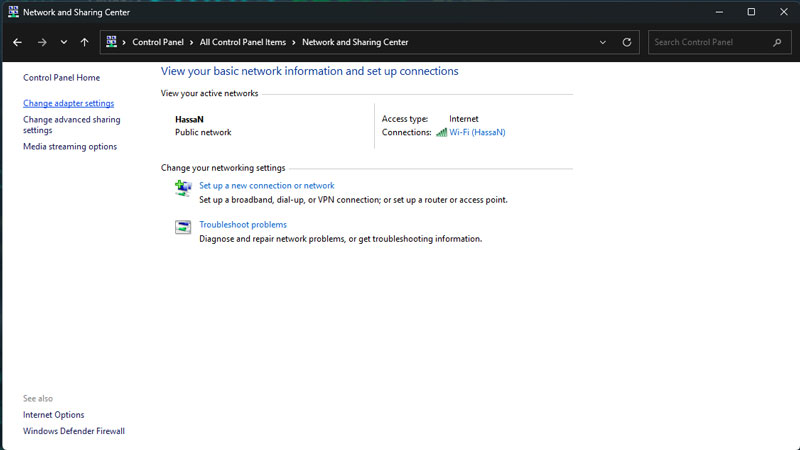Click the Public network label
This screenshot has height=450, width=800.
click(x=203, y=132)
